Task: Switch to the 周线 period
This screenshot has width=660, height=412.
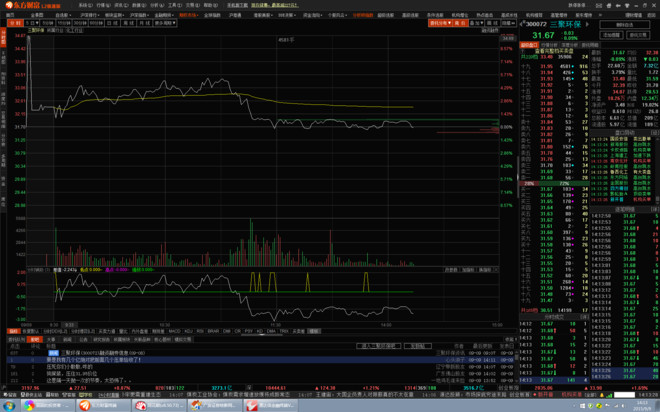Action: click(x=128, y=23)
